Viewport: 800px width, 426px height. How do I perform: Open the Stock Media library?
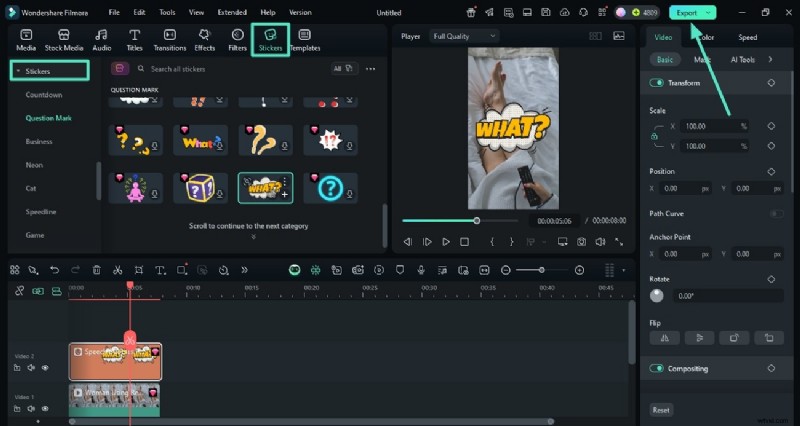(64, 39)
